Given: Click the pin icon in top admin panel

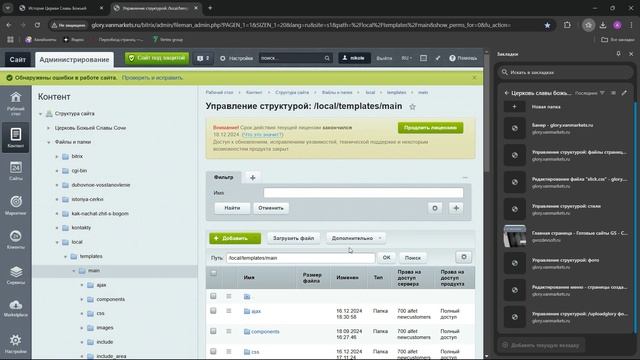Looking at the screenshot, I should 438,58.
